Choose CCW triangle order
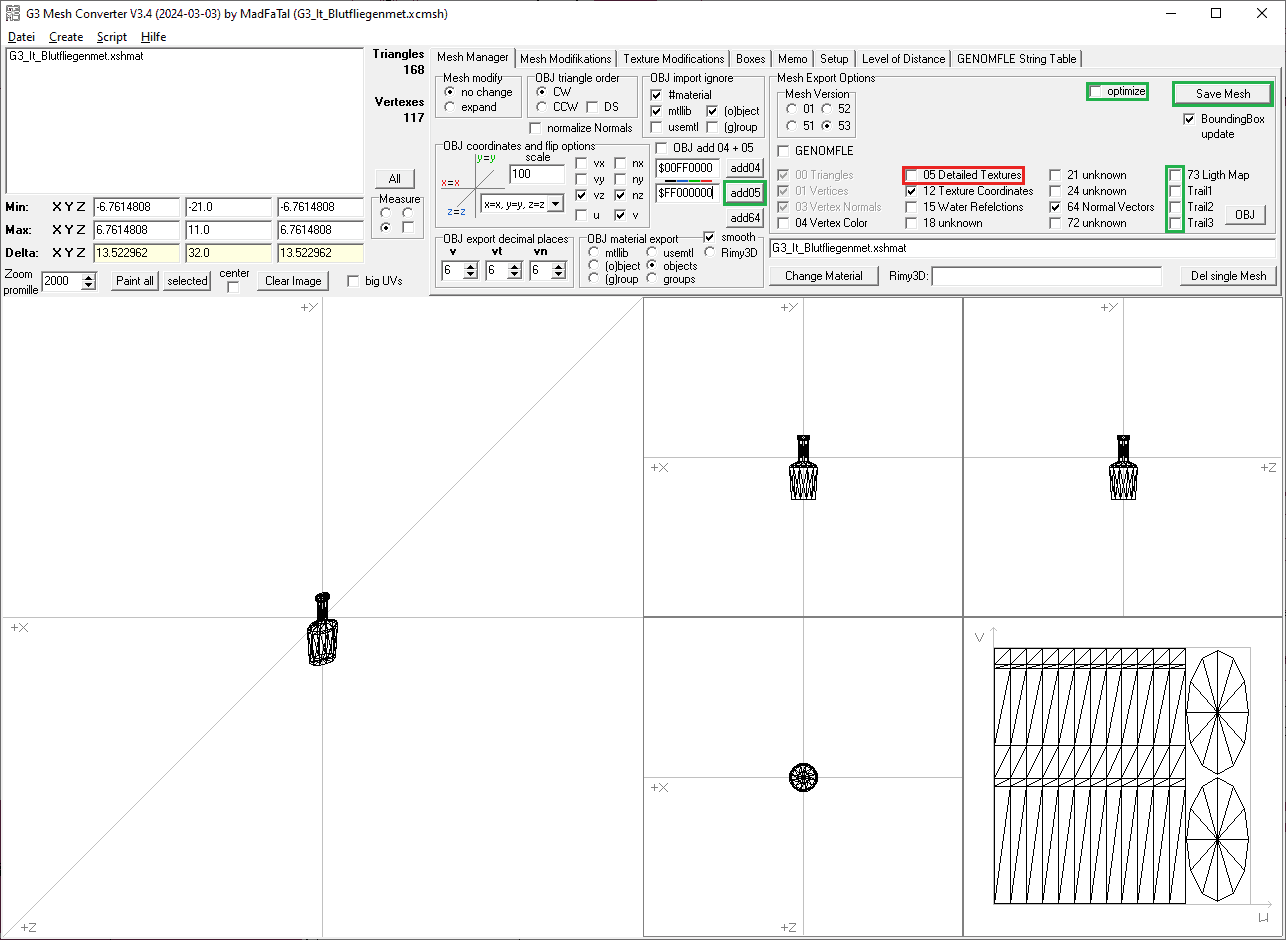The image size is (1286, 940). (x=543, y=107)
